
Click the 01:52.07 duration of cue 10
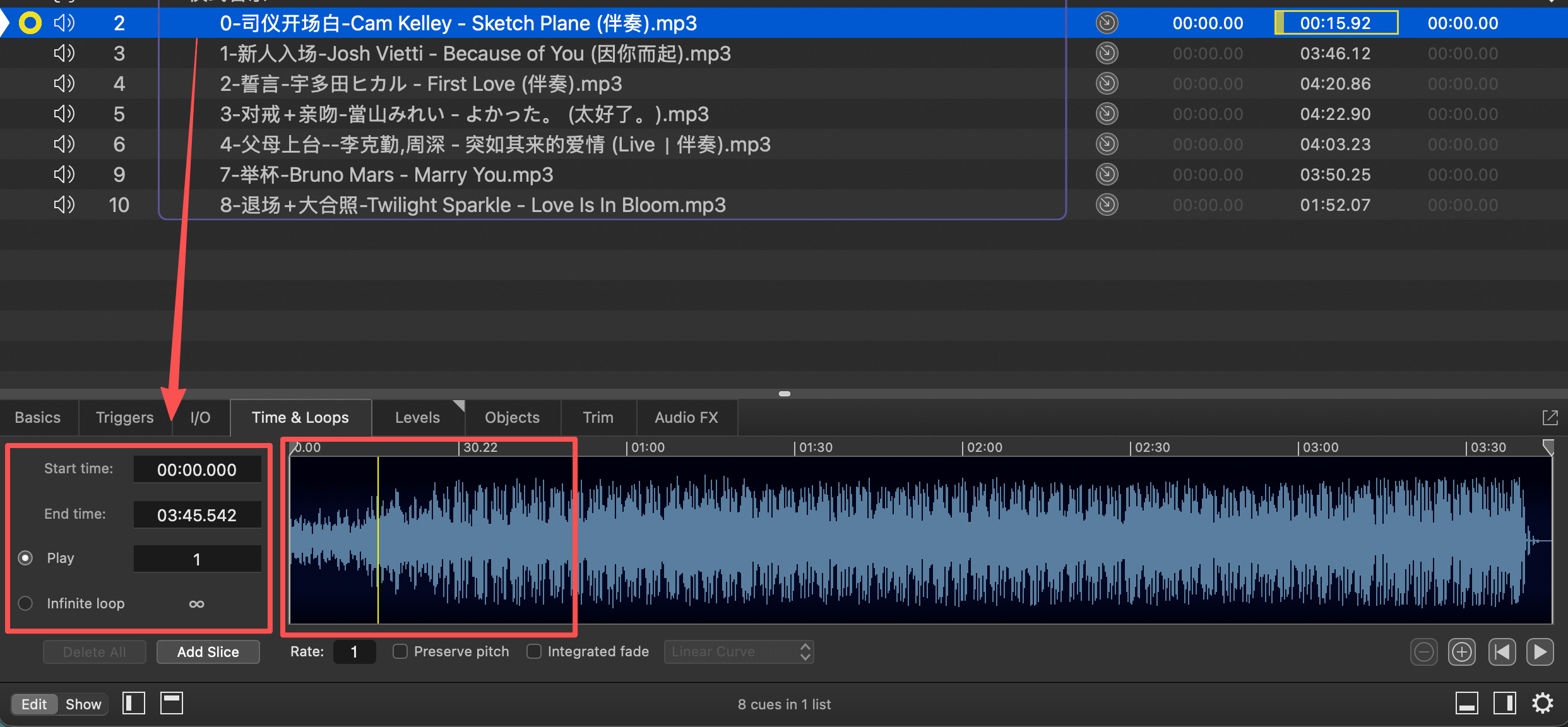coord(1335,205)
